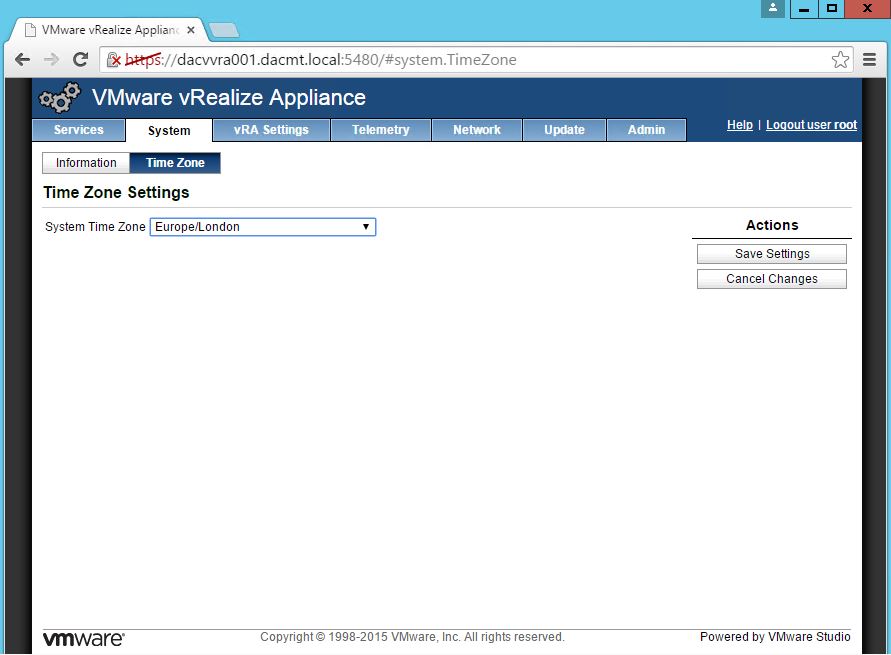The height and width of the screenshot is (655, 891).
Task: Click the browser forward arrow
Action: coord(51,59)
